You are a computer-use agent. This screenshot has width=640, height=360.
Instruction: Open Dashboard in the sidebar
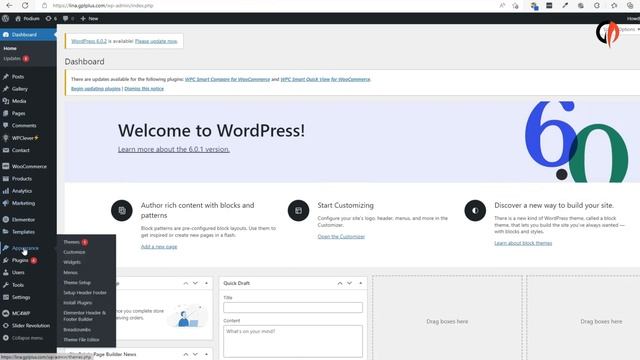tap(28, 35)
